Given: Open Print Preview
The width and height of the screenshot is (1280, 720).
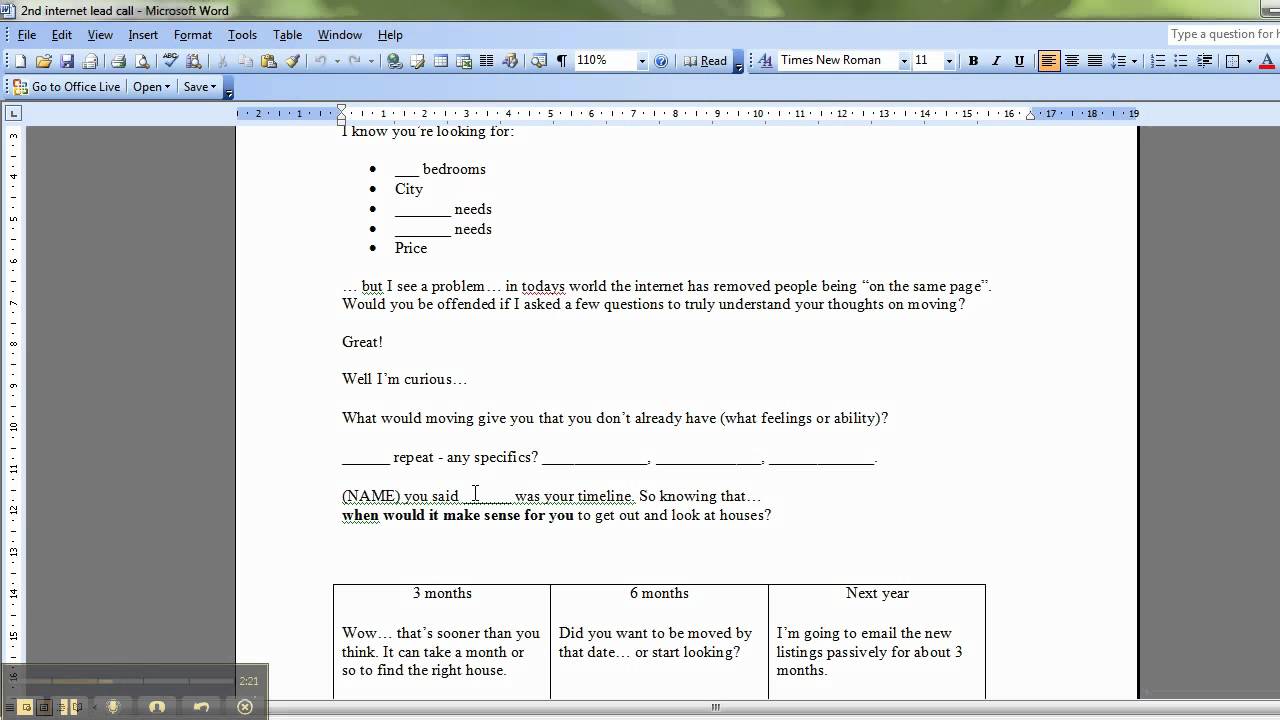Looking at the screenshot, I should pos(142,61).
